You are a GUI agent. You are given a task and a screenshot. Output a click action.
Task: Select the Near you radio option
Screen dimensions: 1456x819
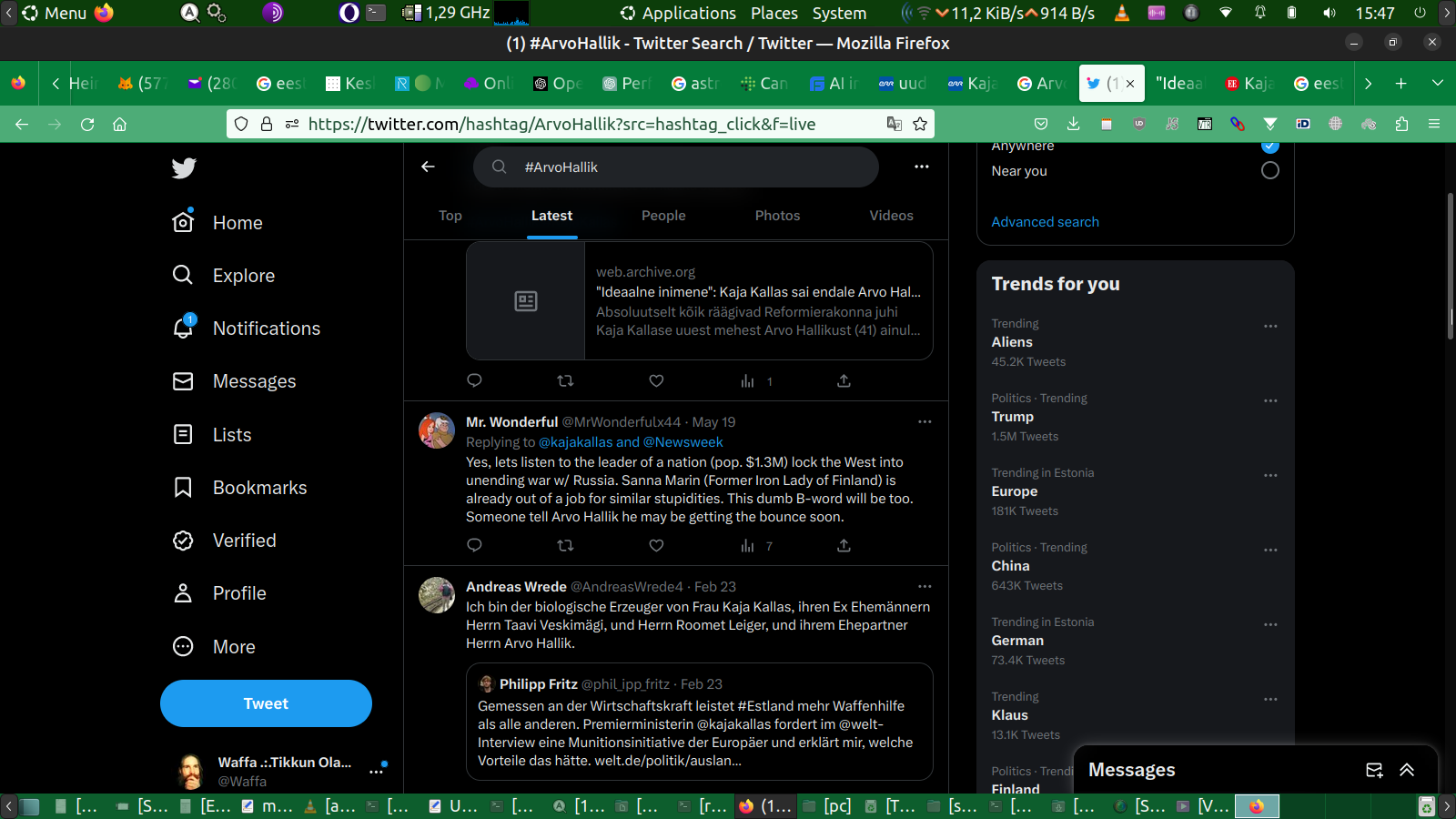coord(1270,170)
